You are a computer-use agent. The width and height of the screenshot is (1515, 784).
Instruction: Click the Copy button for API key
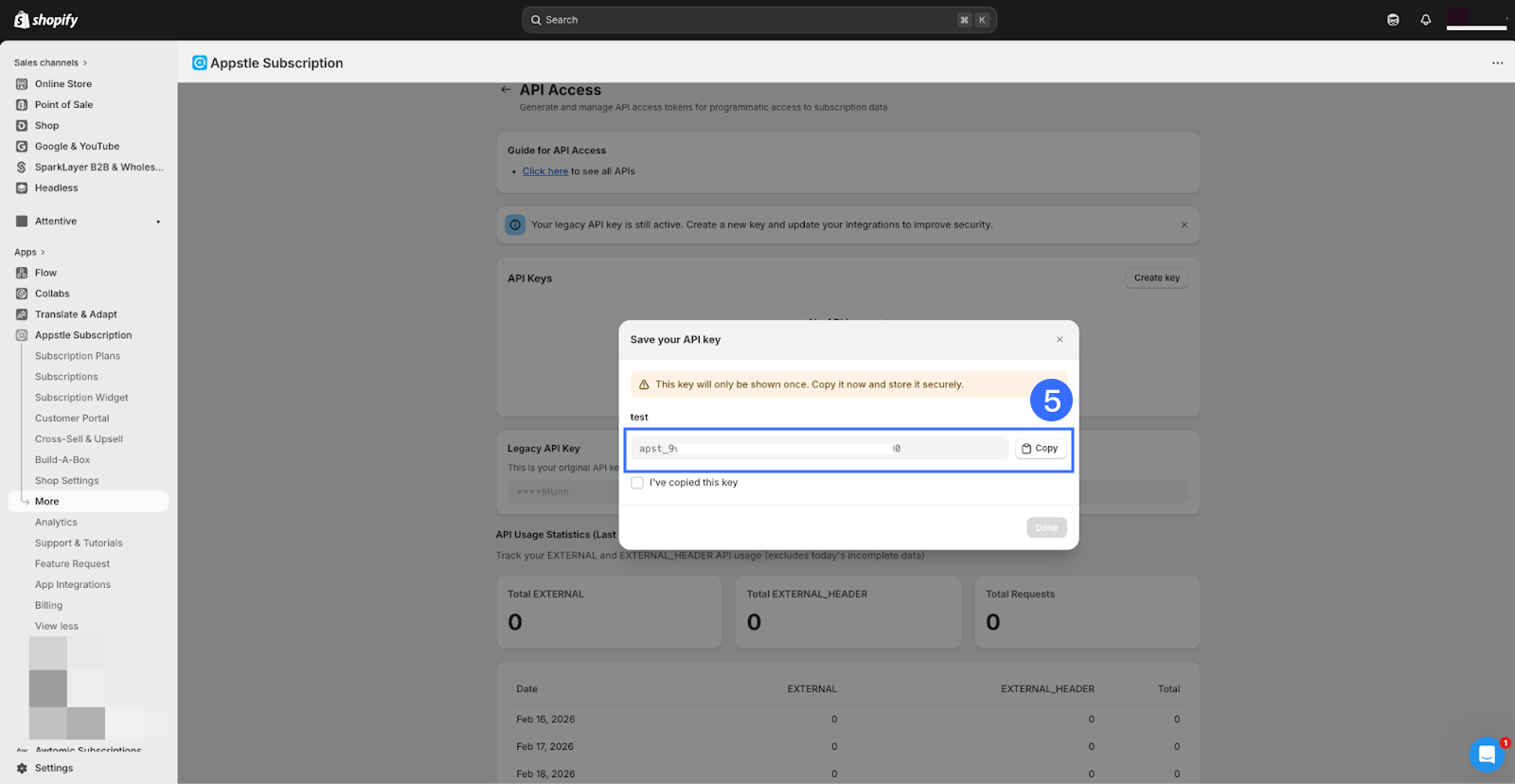pos(1040,449)
